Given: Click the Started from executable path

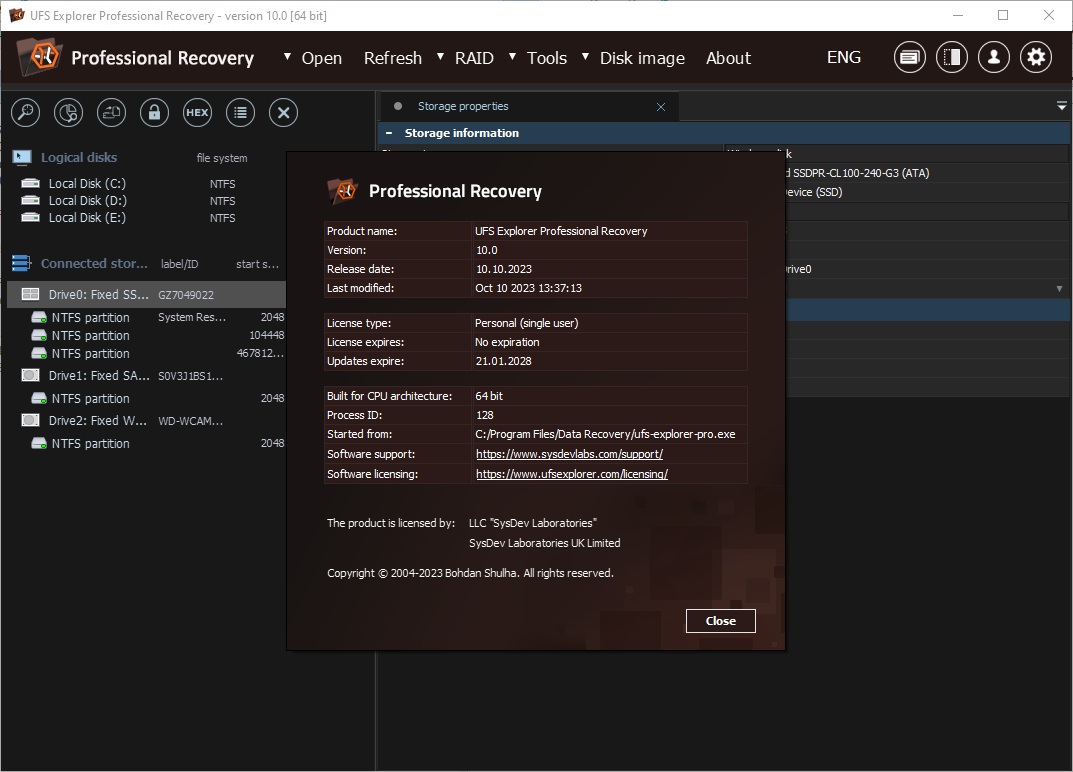Looking at the screenshot, I should pos(605,434).
